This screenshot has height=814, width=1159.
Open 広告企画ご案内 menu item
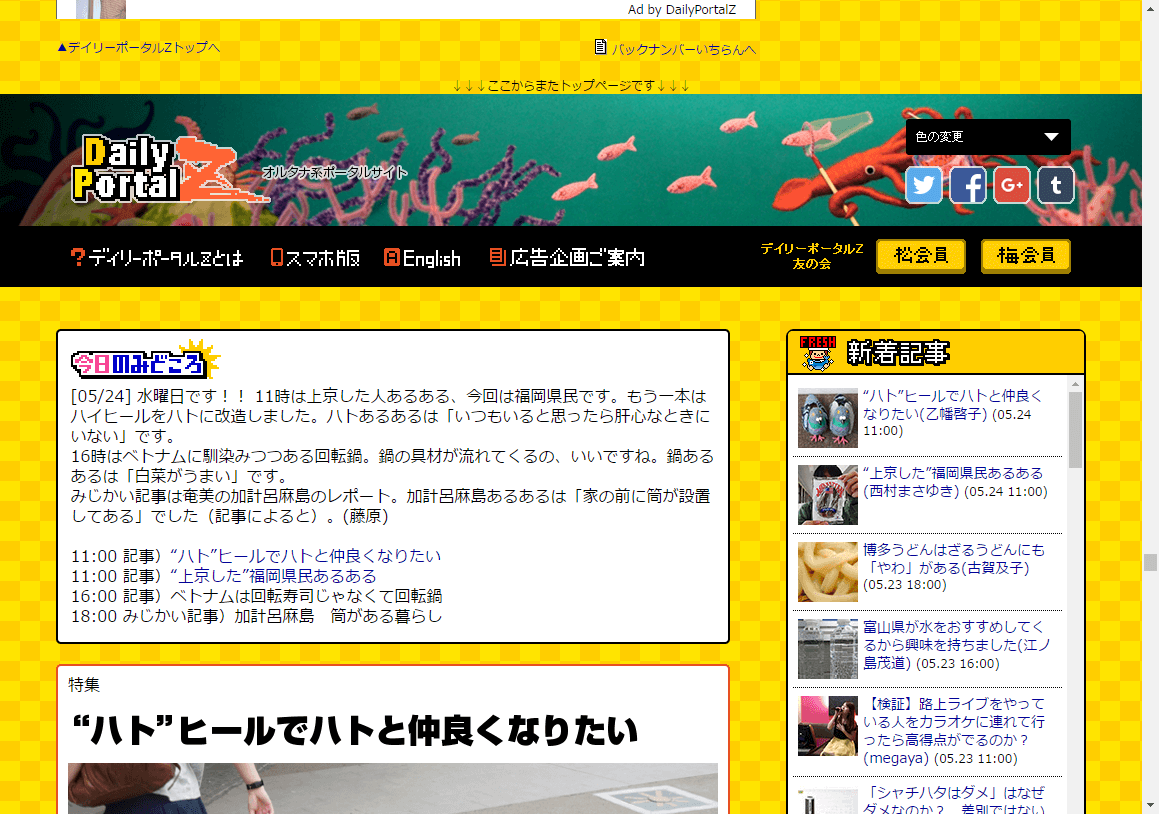click(567, 258)
